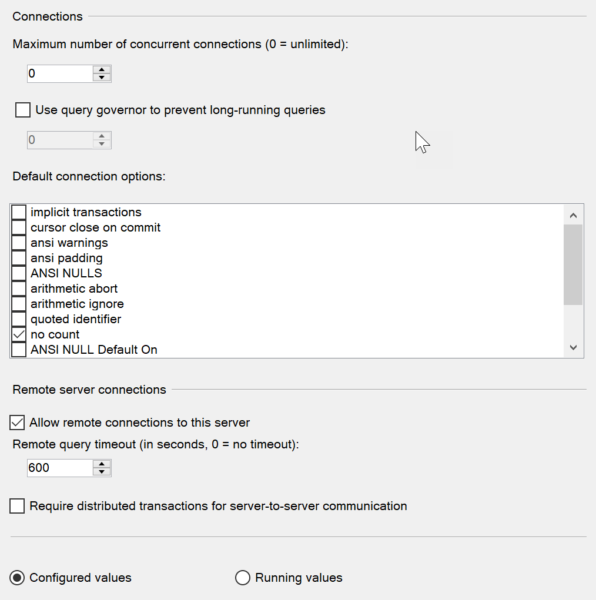Check the arithmetic abort option
The image size is (596, 600).
click(19, 289)
